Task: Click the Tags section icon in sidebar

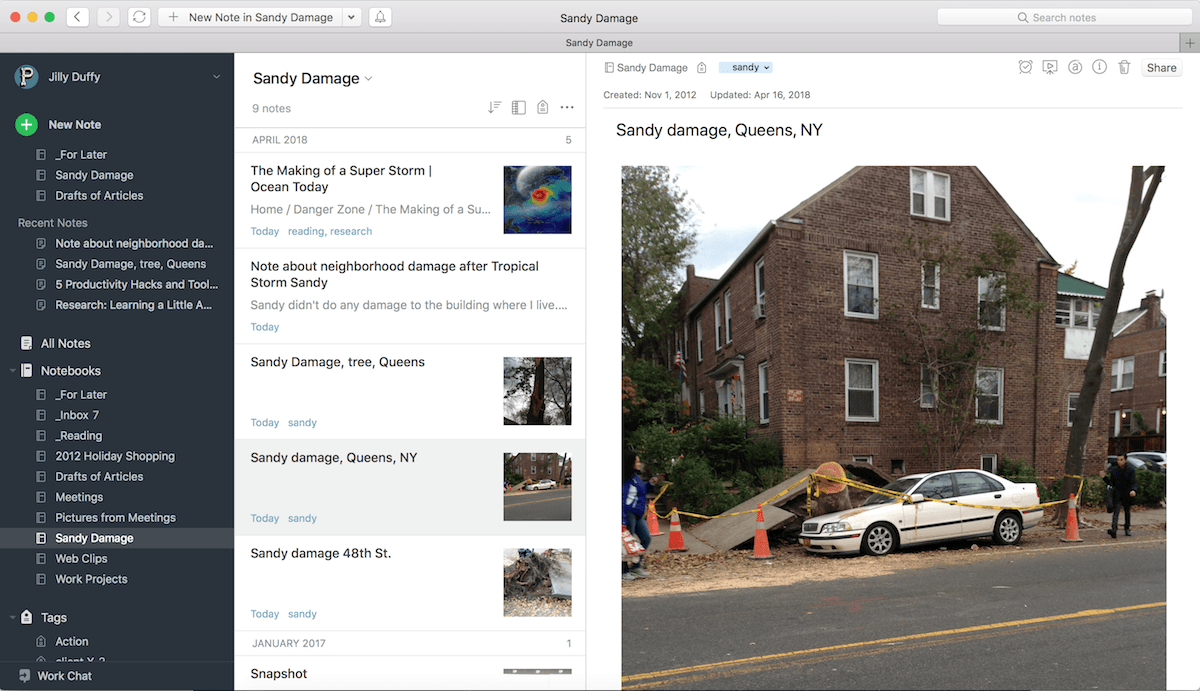Action: pos(26,618)
